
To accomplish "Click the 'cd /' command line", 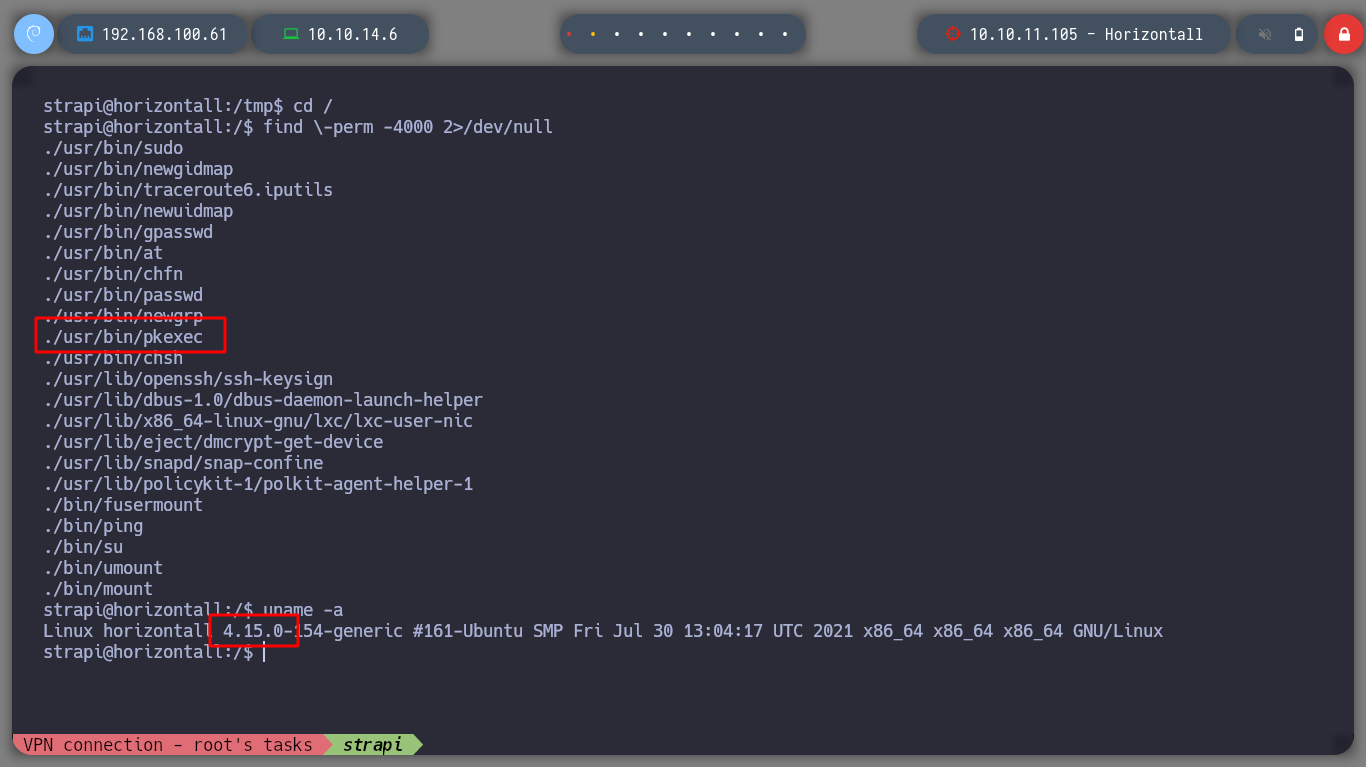I will coord(313,106).
